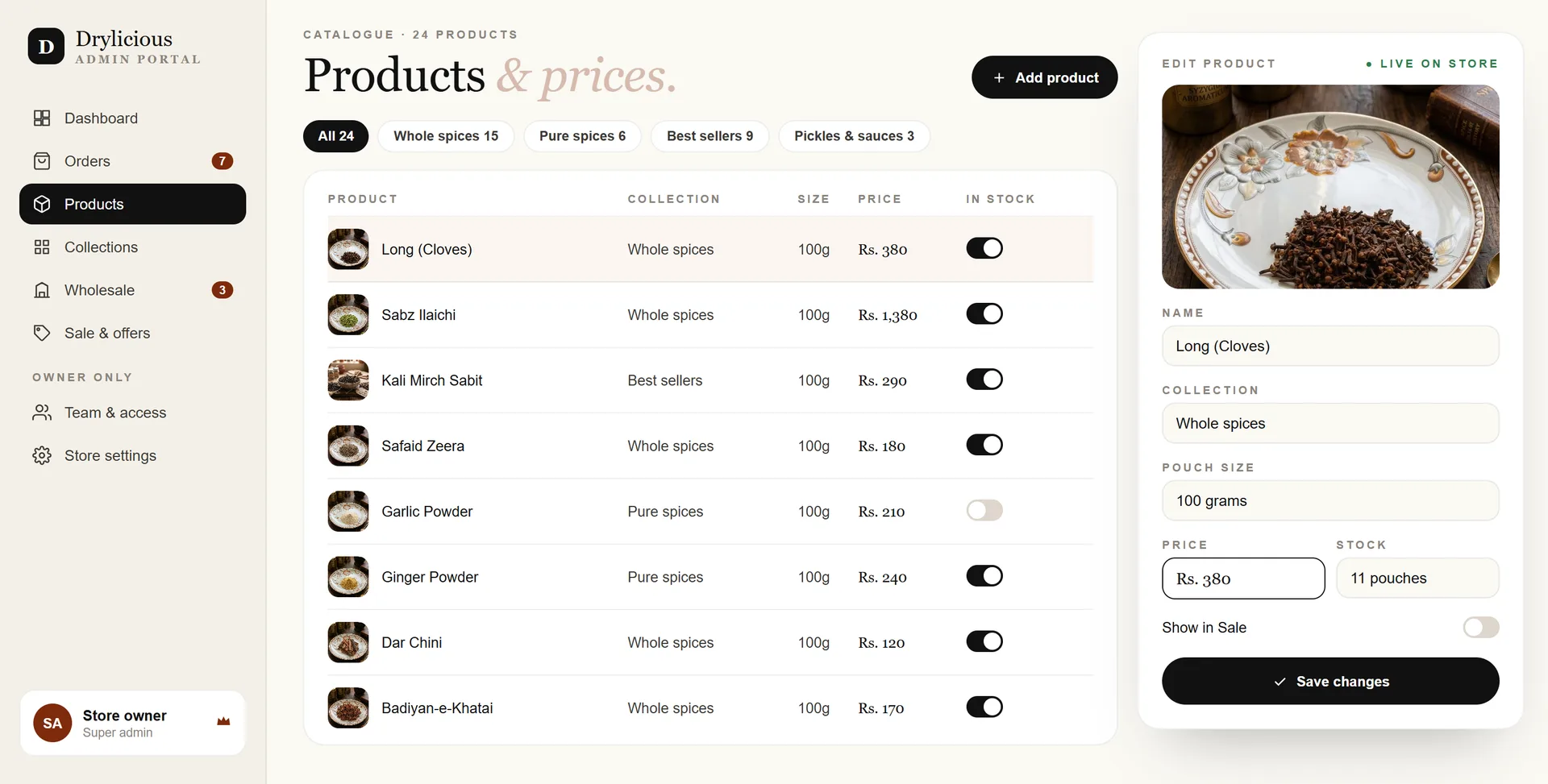The image size is (1548, 784).
Task: Select the Safaid Zeera product name
Action: 422,446
